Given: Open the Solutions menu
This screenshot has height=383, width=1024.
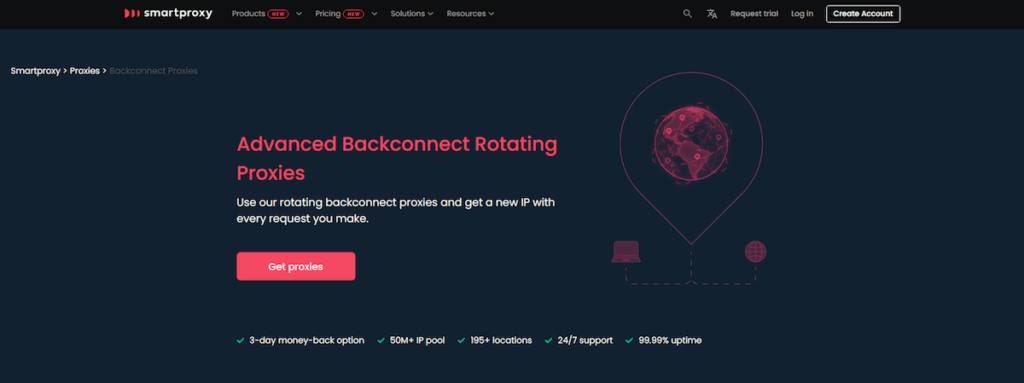Looking at the screenshot, I should [x=408, y=14].
